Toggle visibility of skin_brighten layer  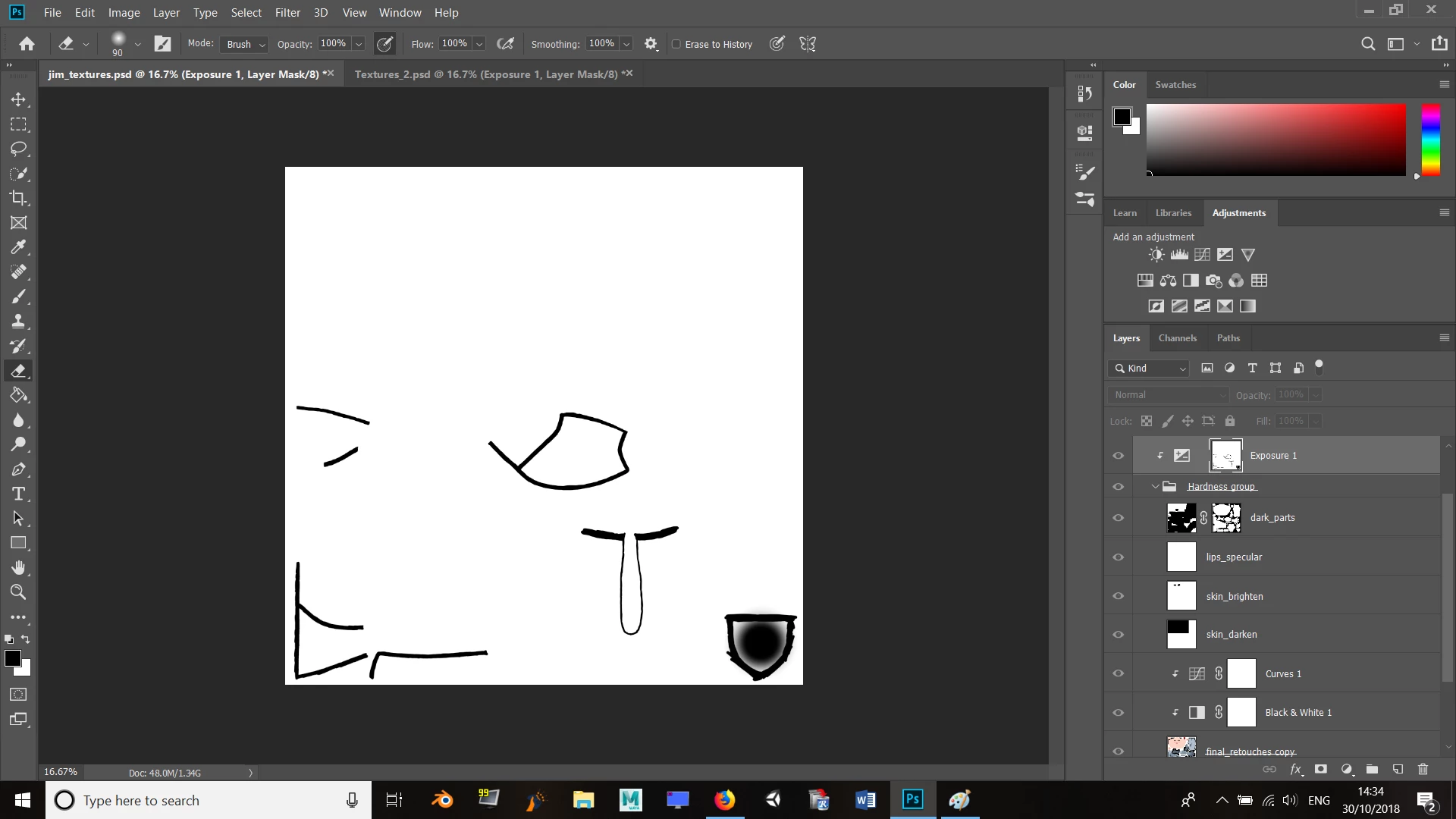pos(1118,596)
